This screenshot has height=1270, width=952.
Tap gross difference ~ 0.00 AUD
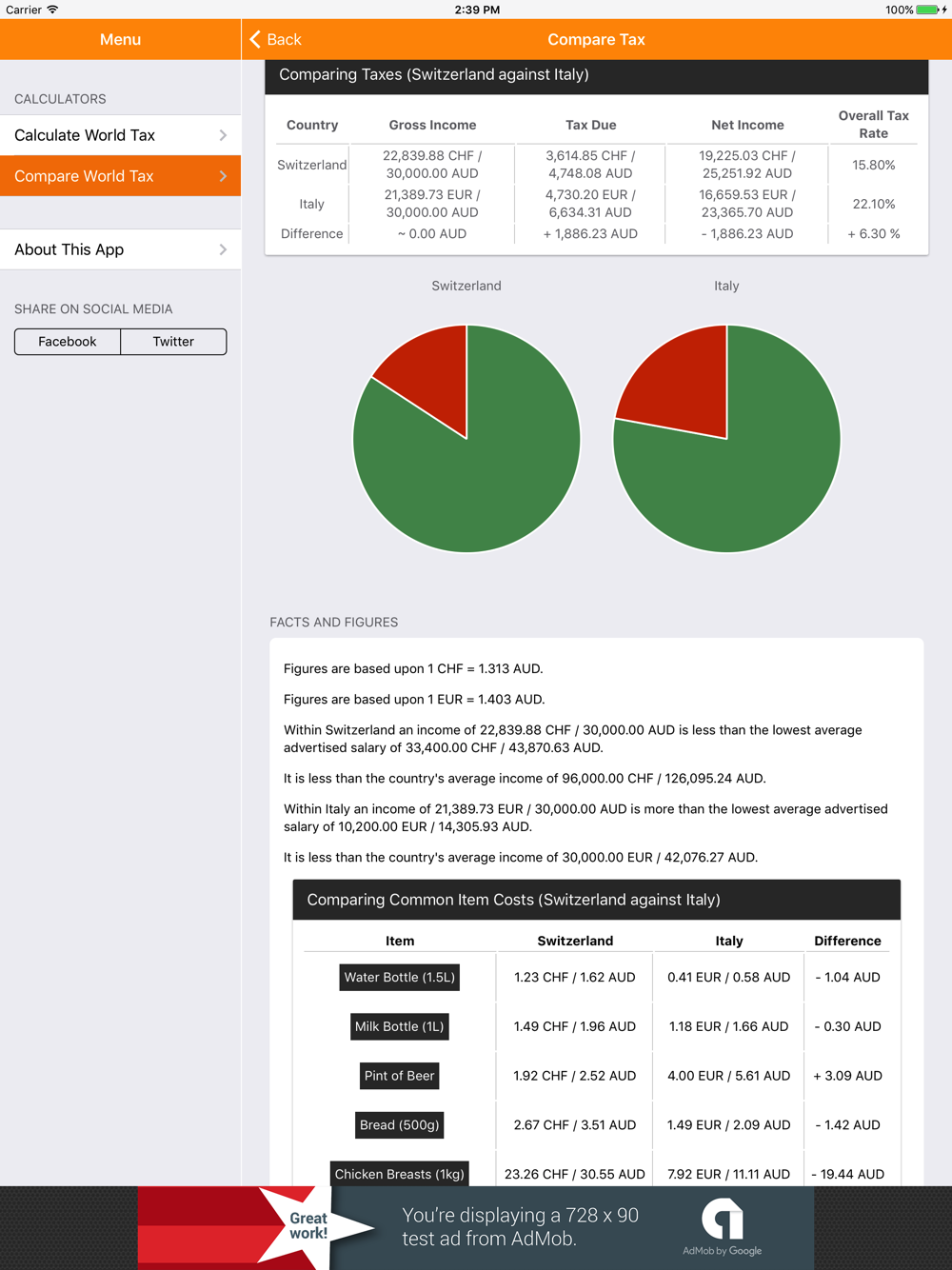[432, 233]
